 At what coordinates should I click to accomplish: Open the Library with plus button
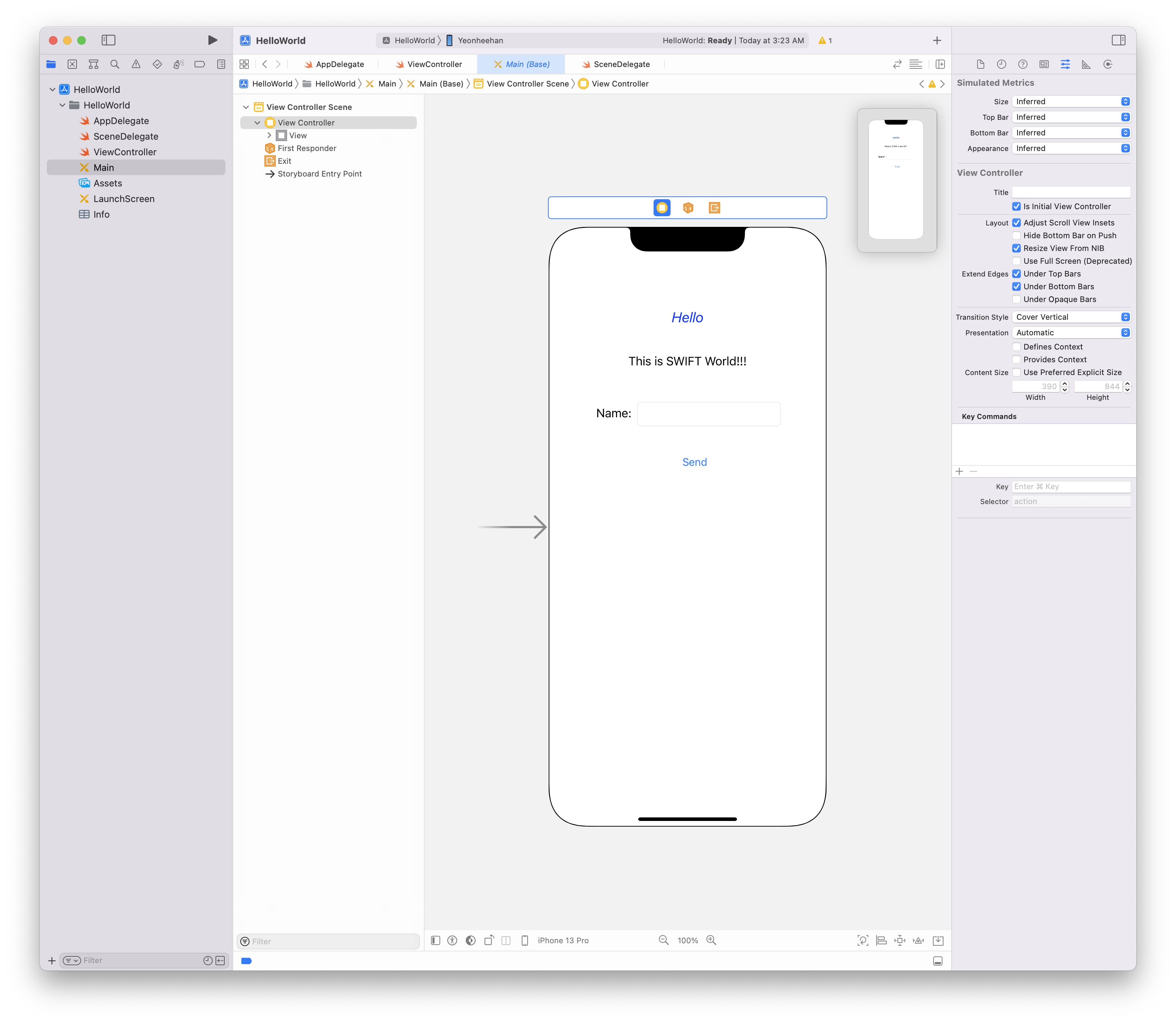(x=937, y=40)
